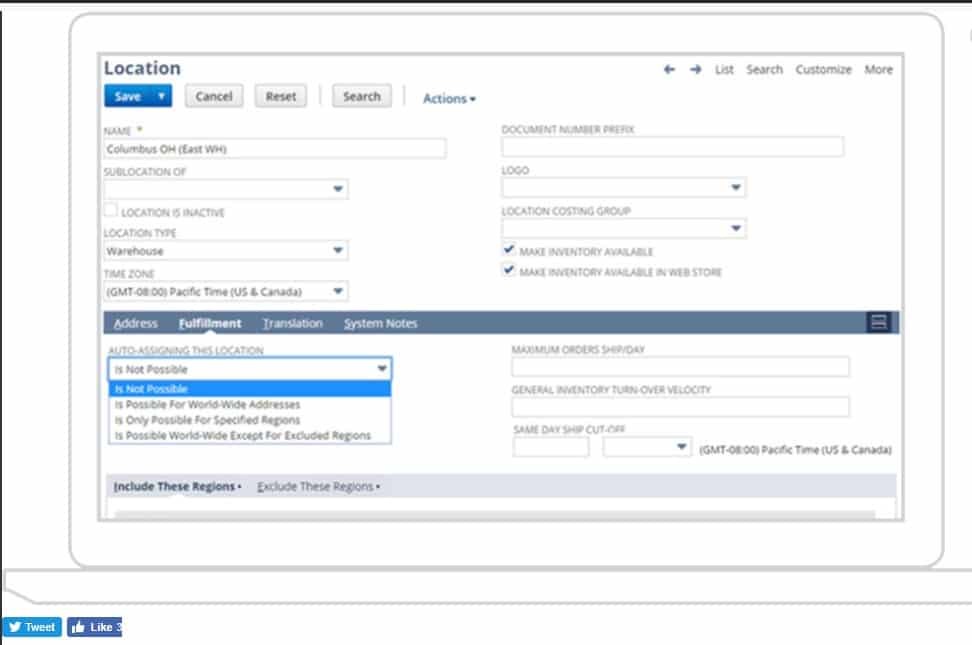The height and width of the screenshot is (645, 972).
Task: Open the Save button dropdown arrow
Action: (161, 96)
